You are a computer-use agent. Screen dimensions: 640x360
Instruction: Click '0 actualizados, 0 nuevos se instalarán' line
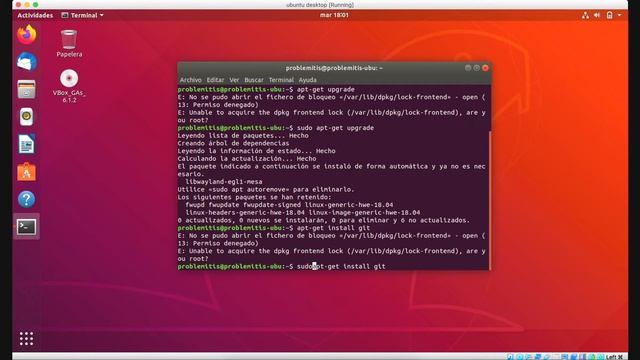tap(324, 220)
